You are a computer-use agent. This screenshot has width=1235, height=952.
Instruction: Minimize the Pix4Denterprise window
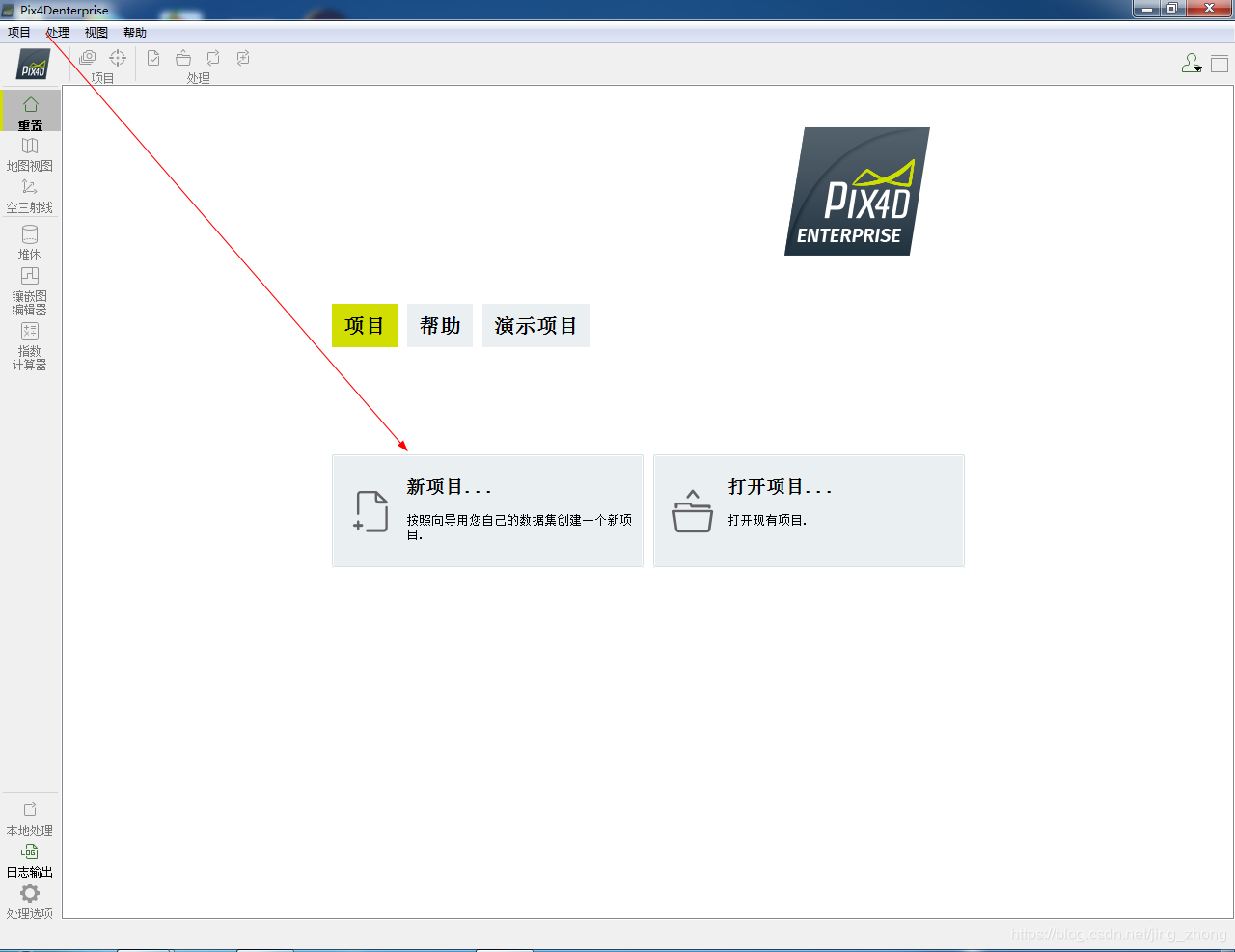click(1146, 9)
